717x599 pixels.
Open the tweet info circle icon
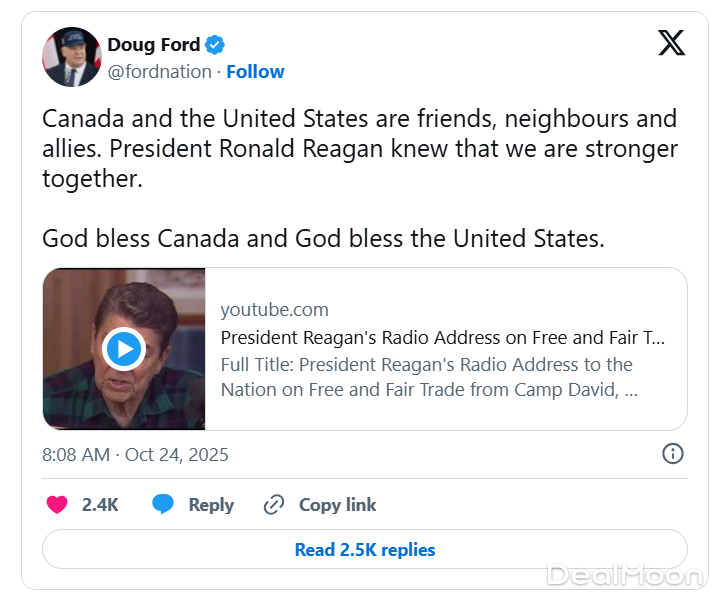(673, 454)
